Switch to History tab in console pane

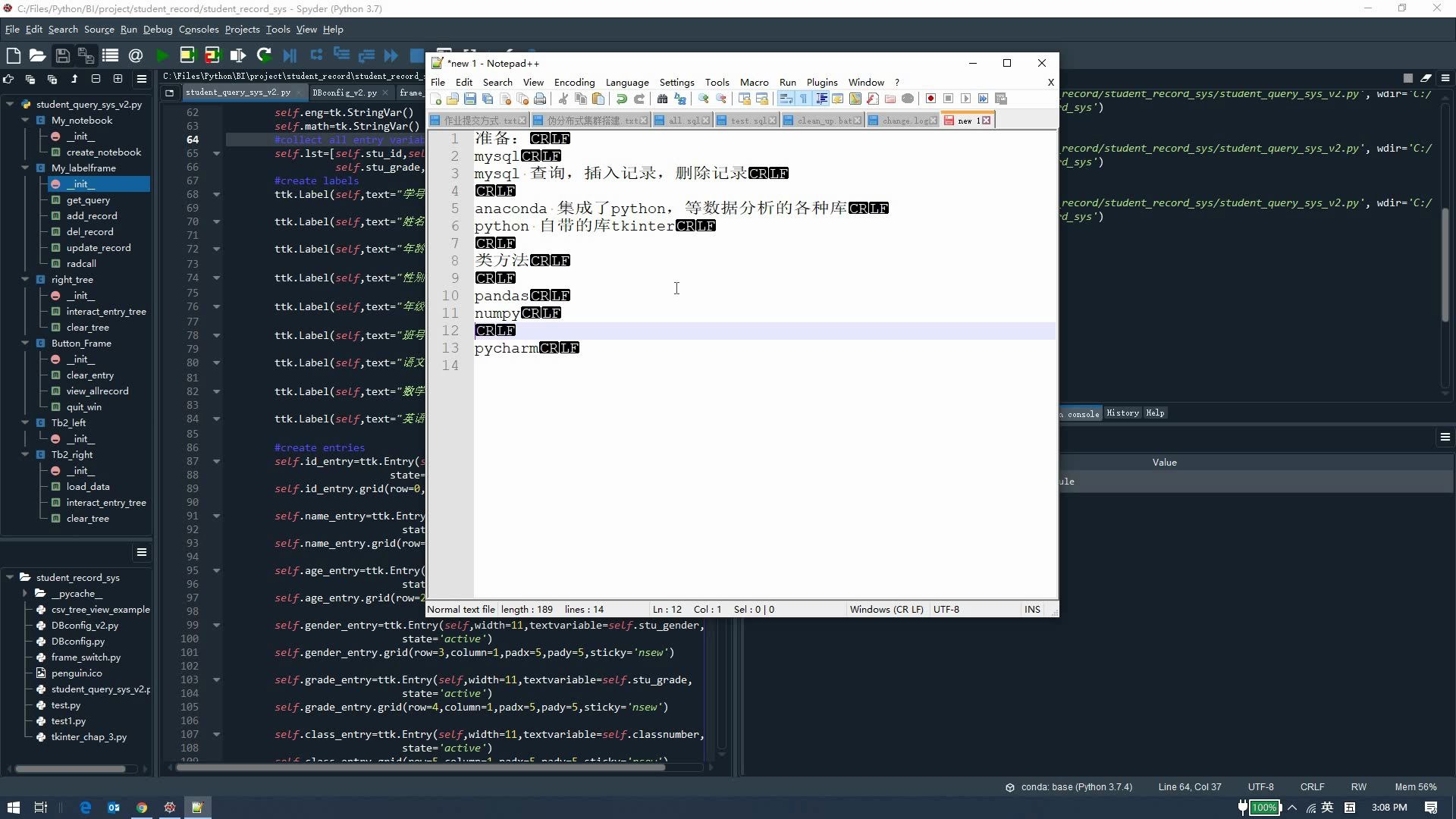[1122, 413]
